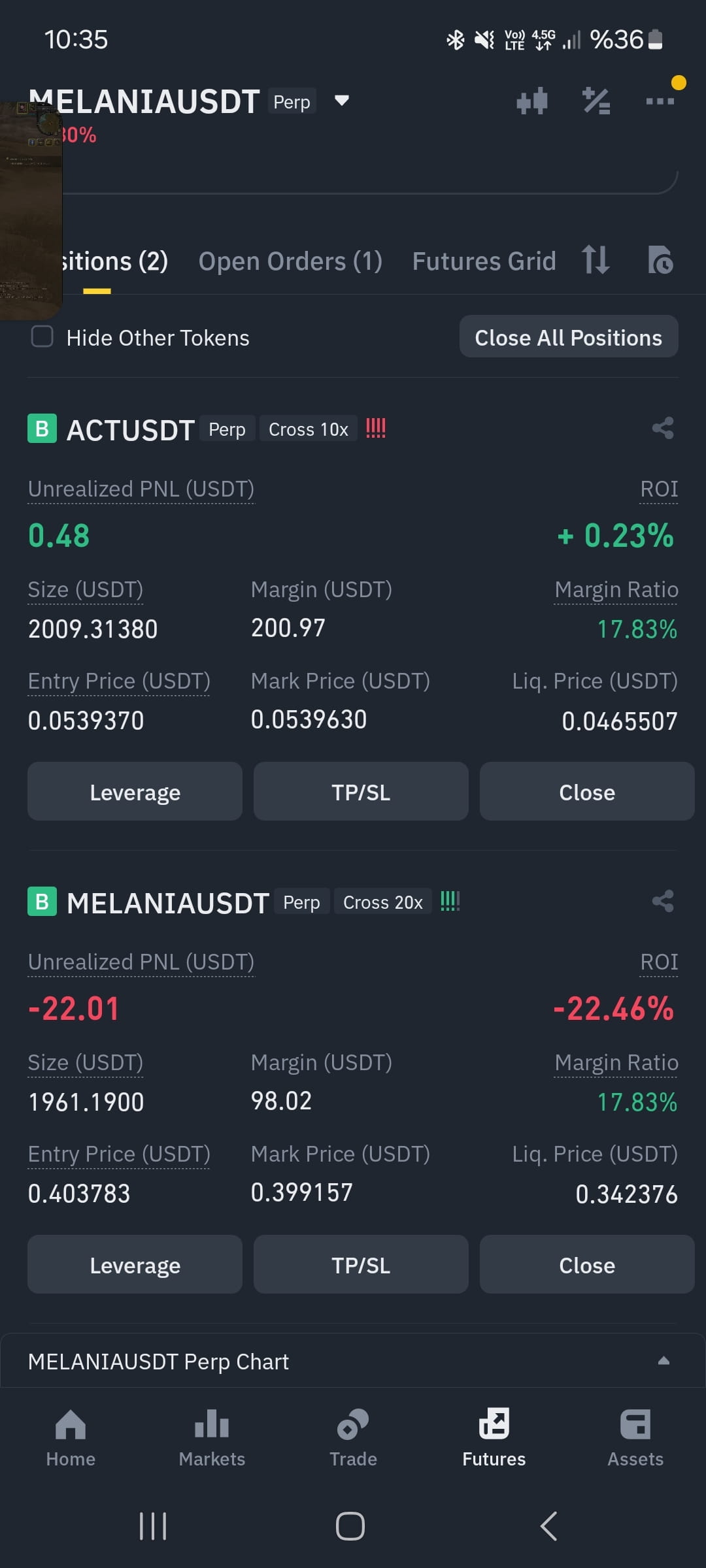Tap the floating game thumbnail overlay

(31, 209)
